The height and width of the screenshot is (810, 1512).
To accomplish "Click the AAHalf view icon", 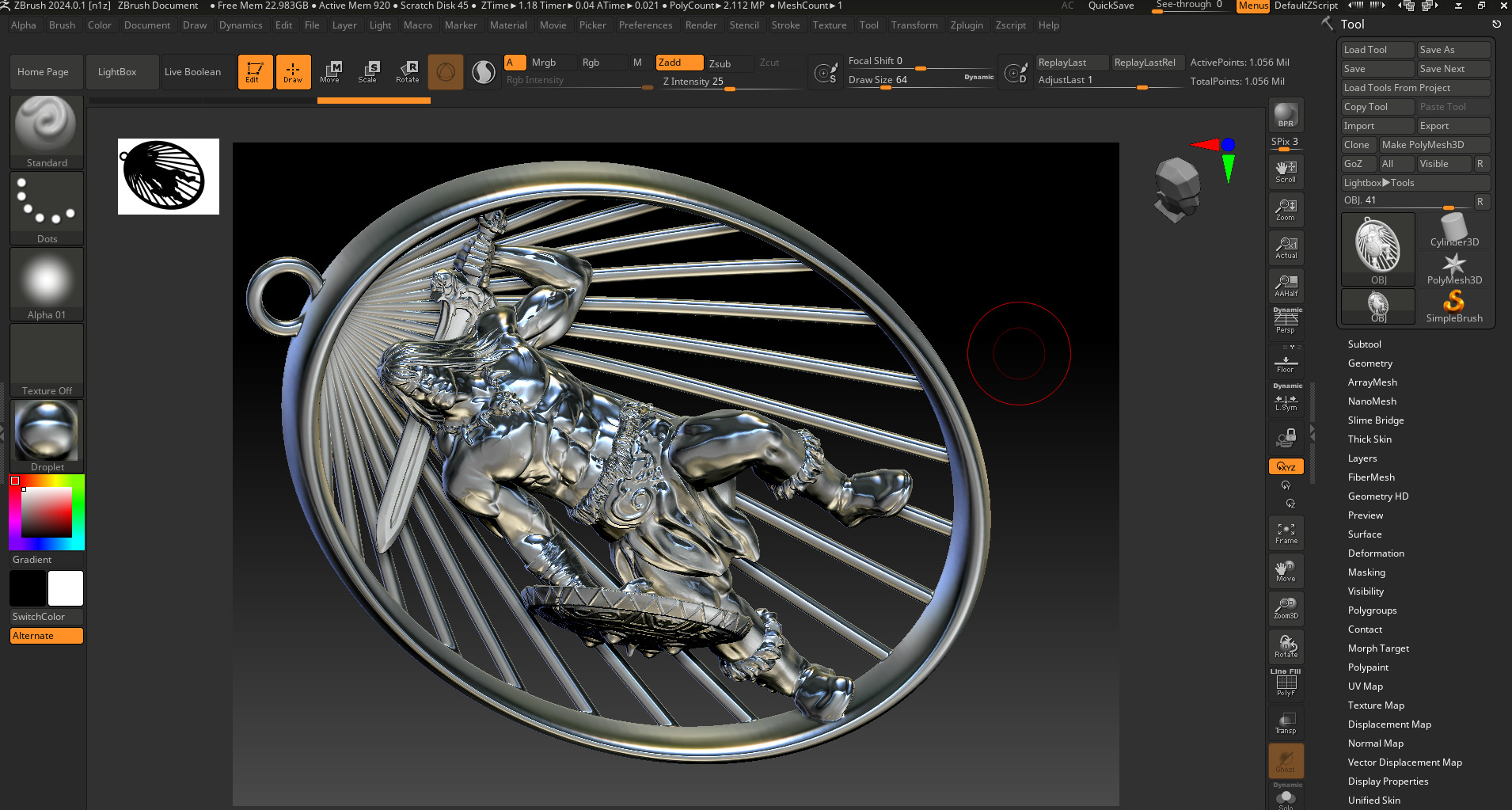I will pos(1286,286).
